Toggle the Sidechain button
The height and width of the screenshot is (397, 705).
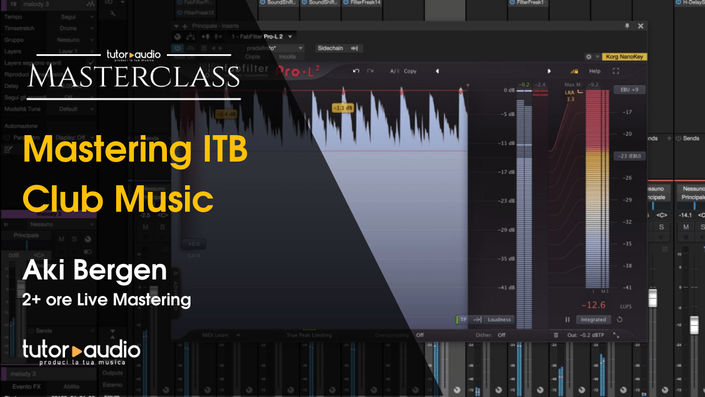(x=337, y=48)
